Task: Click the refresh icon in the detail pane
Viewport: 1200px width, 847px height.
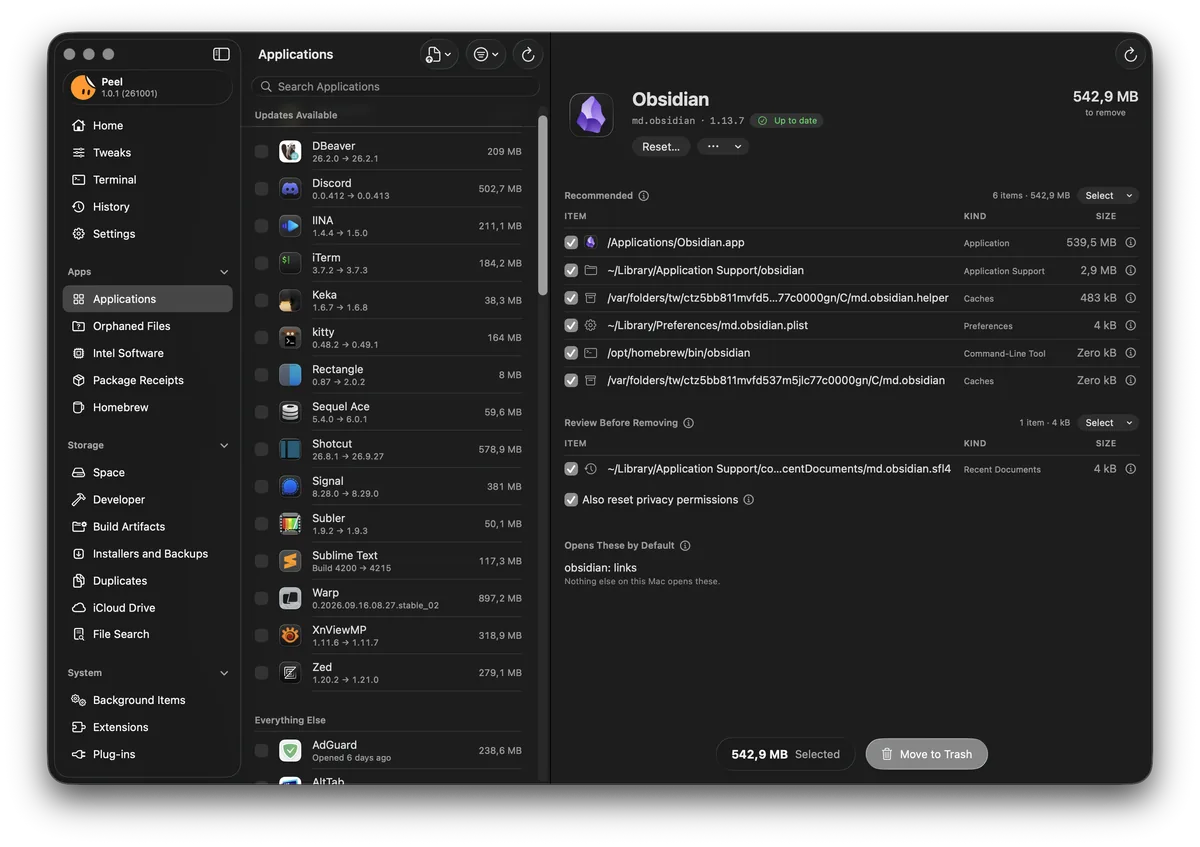Action: coord(1130,55)
